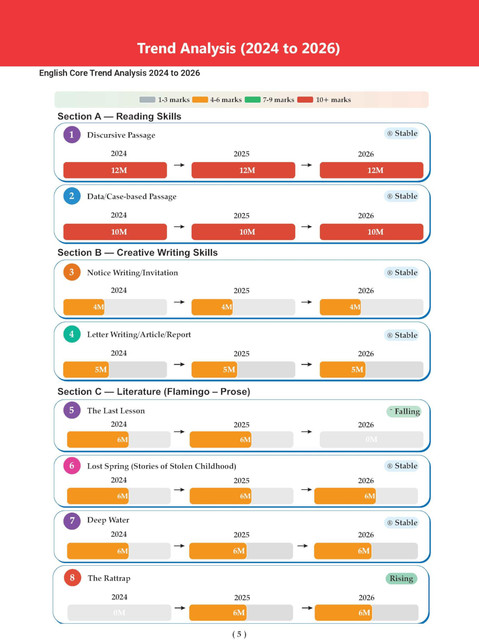Click the purple number 1 circle

[72, 135]
